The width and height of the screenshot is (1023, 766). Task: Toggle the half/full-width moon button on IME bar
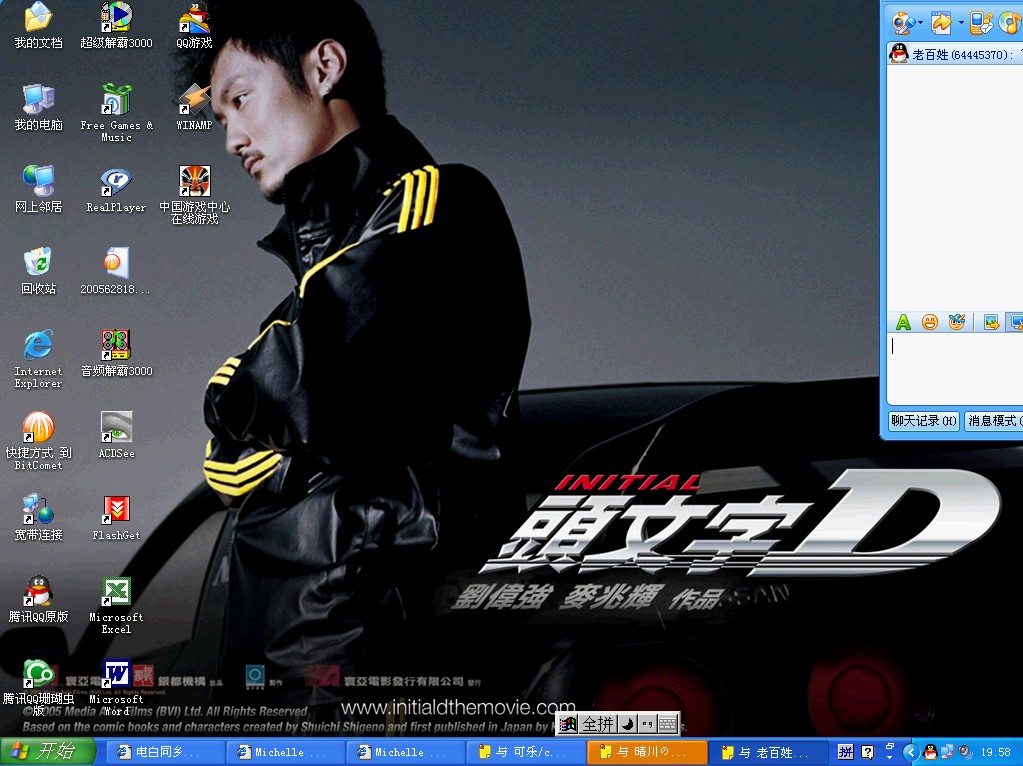coord(627,724)
